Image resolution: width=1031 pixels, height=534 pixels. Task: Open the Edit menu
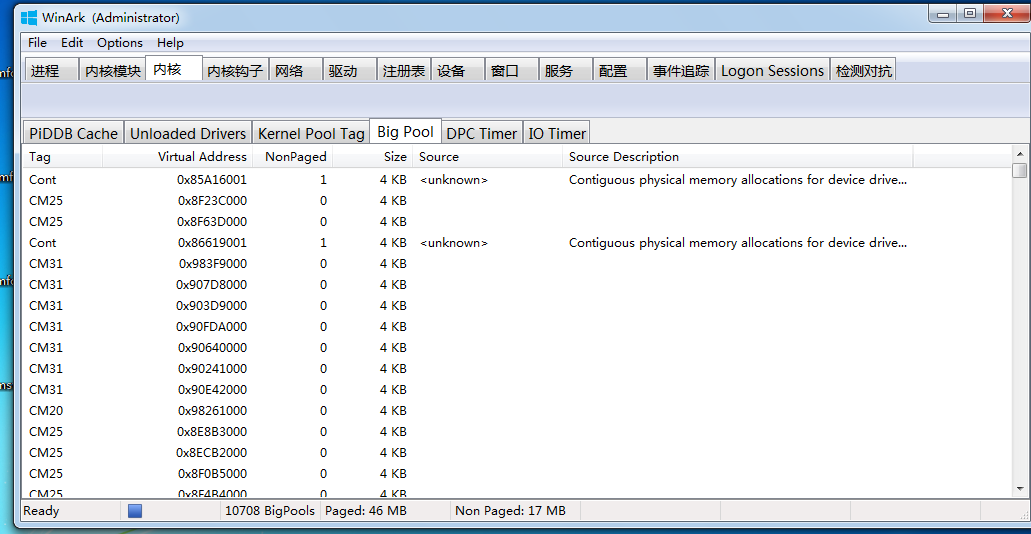tap(72, 43)
